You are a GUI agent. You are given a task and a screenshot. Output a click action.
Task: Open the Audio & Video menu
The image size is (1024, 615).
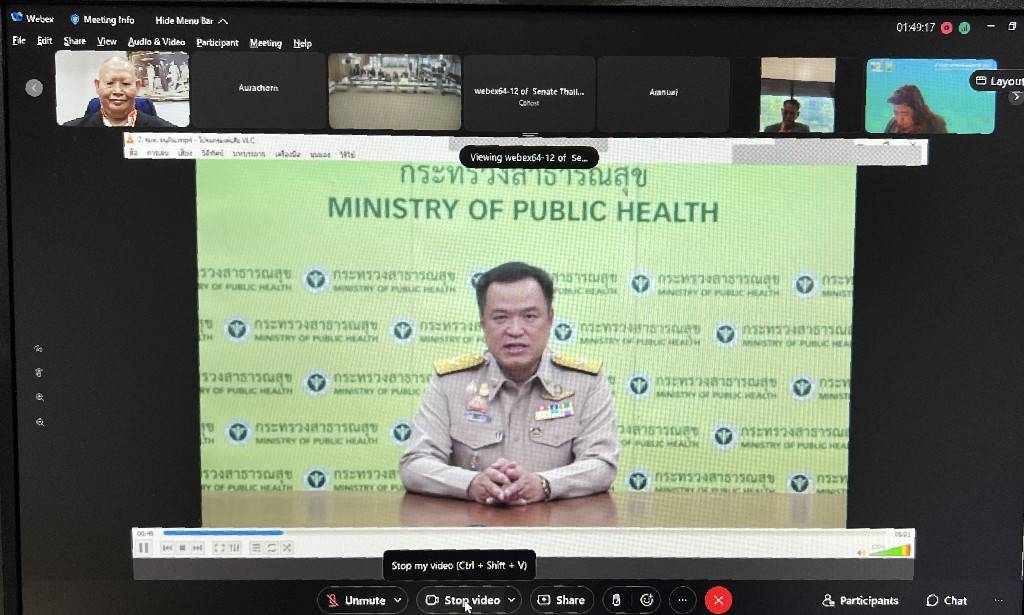(x=156, y=42)
